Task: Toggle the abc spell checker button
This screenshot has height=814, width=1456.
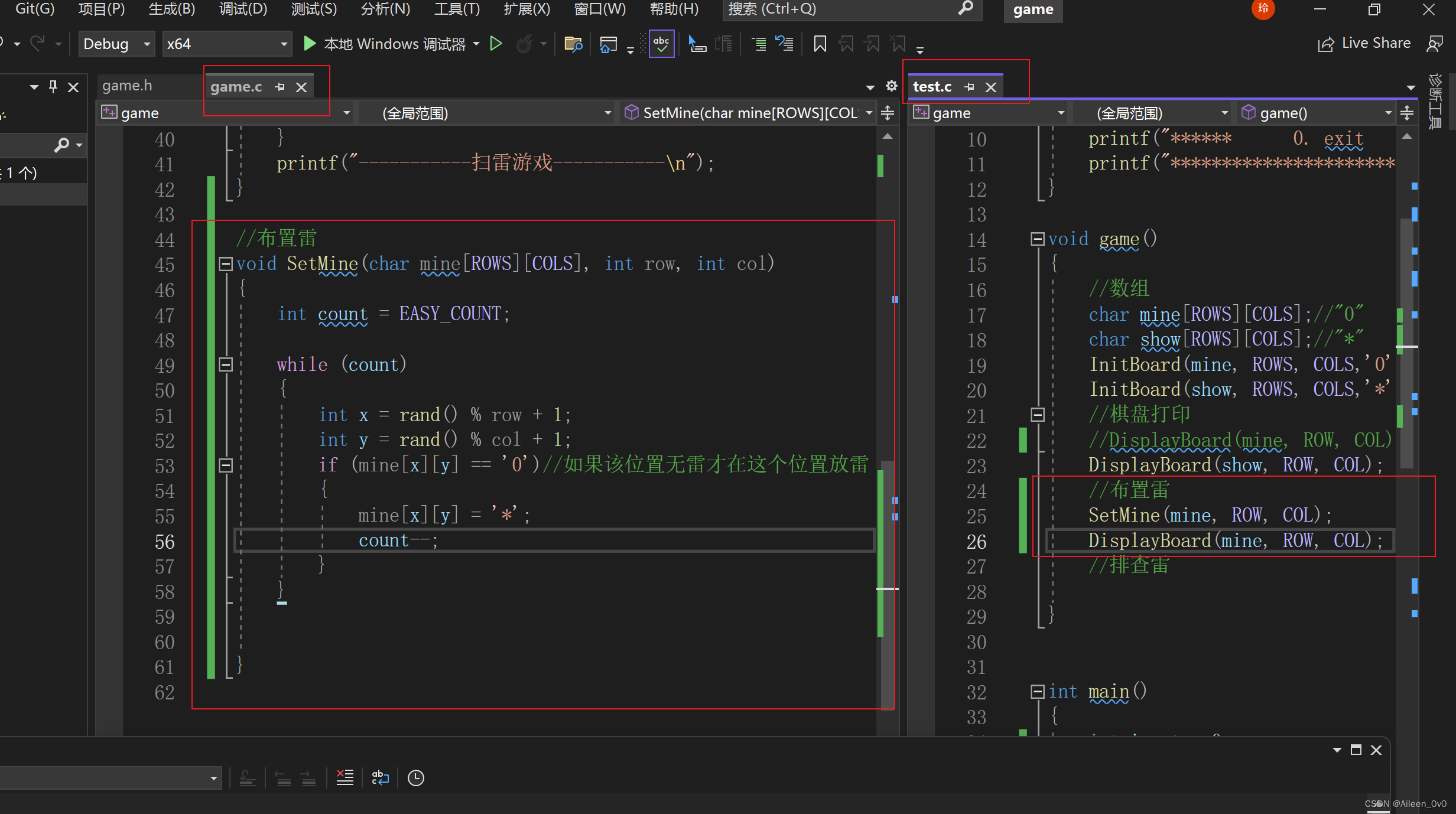Action: pyautogui.click(x=661, y=44)
